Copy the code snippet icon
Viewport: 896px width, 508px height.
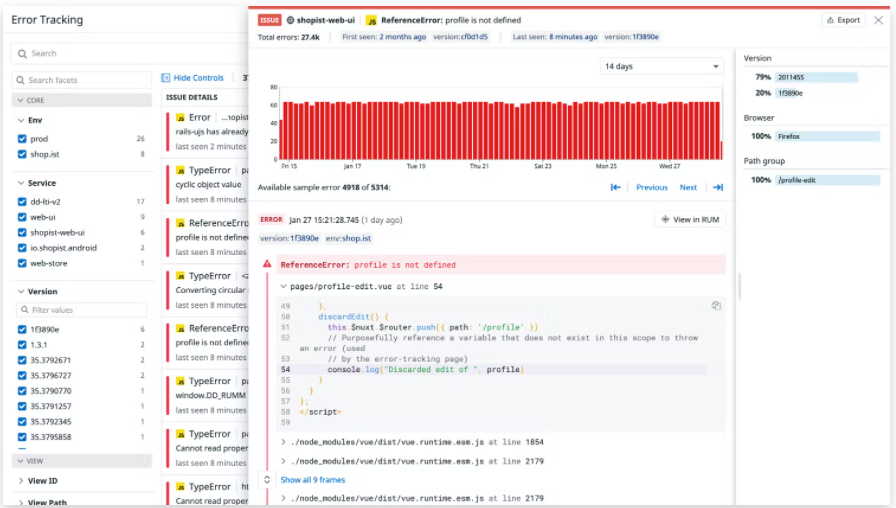[x=716, y=306]
